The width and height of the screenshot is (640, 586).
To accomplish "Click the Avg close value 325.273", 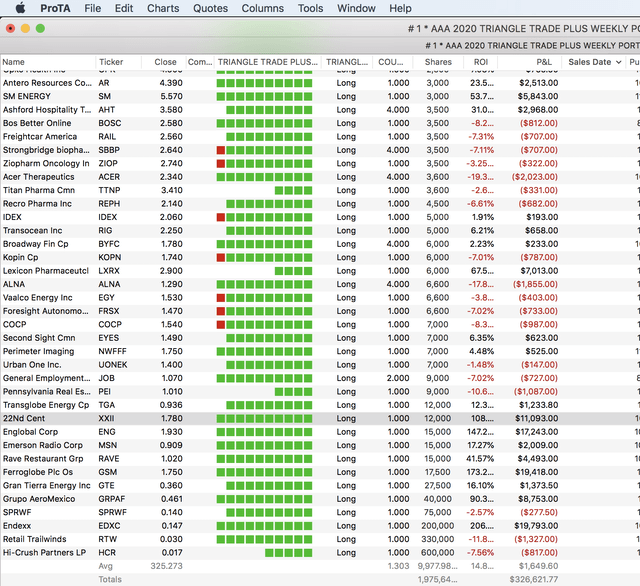I will click(x=166, y=566).
